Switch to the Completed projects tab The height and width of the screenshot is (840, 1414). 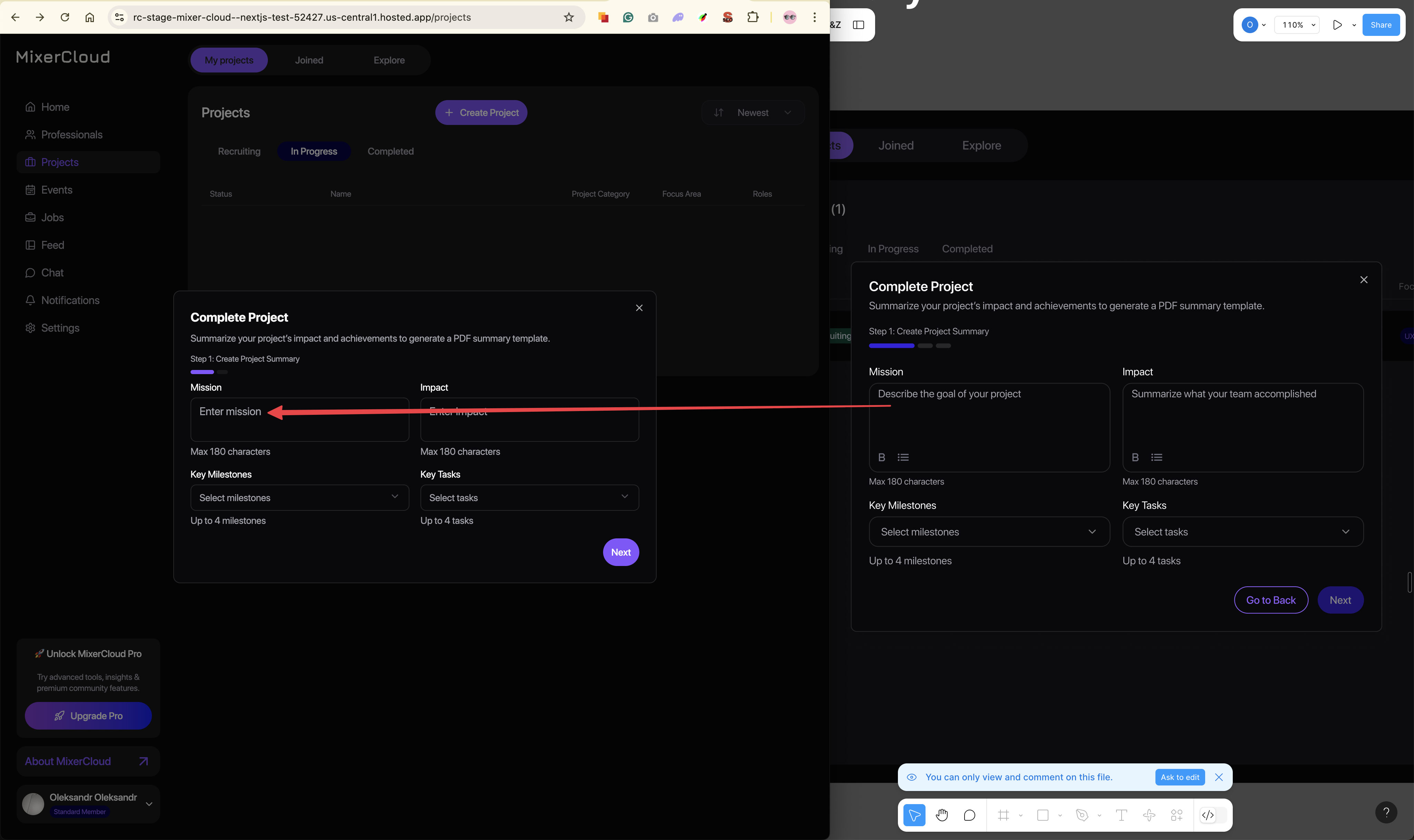[x=390, y=151]
